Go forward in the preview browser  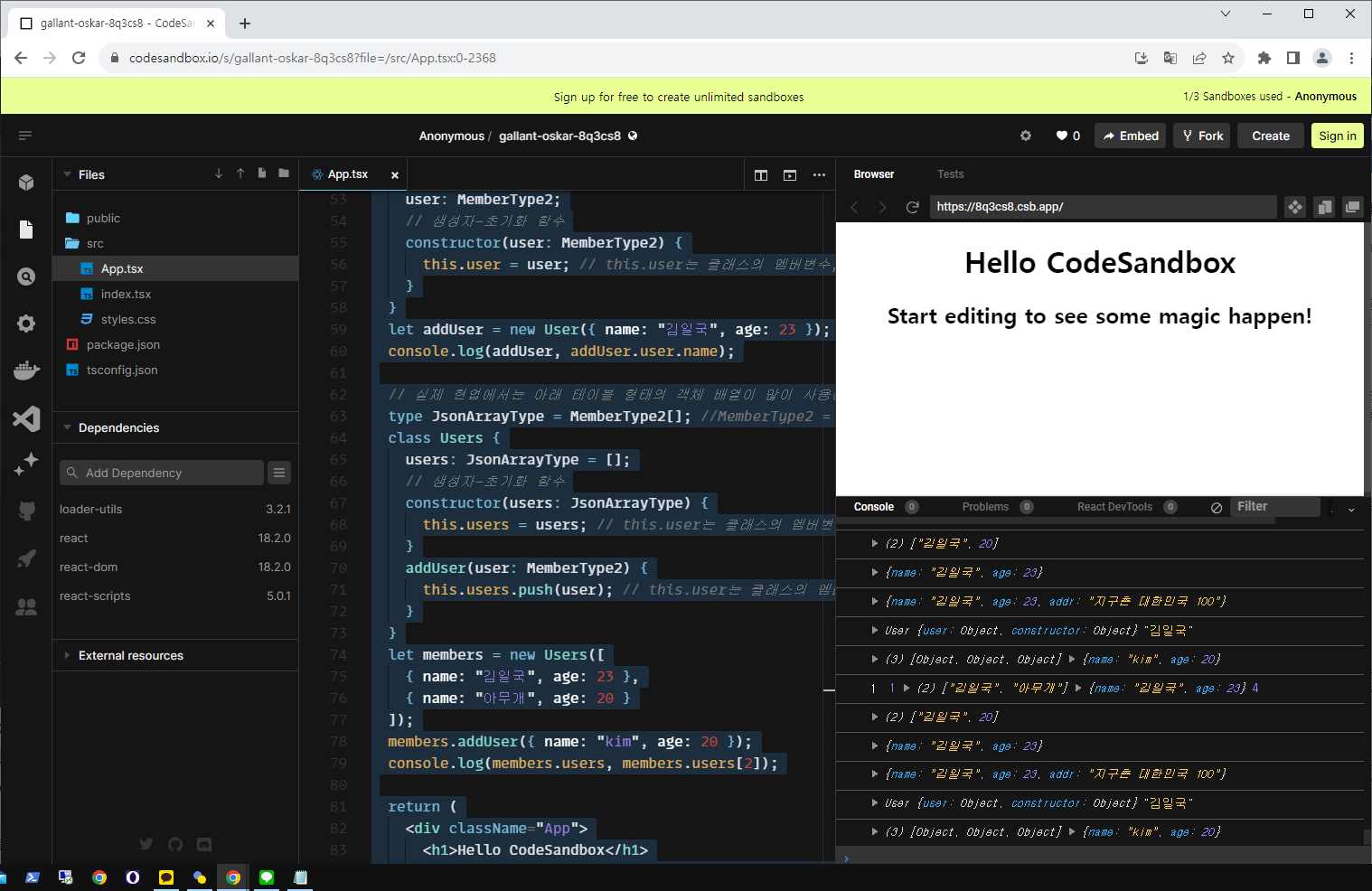pyautogui.click(x=883, y=207)
